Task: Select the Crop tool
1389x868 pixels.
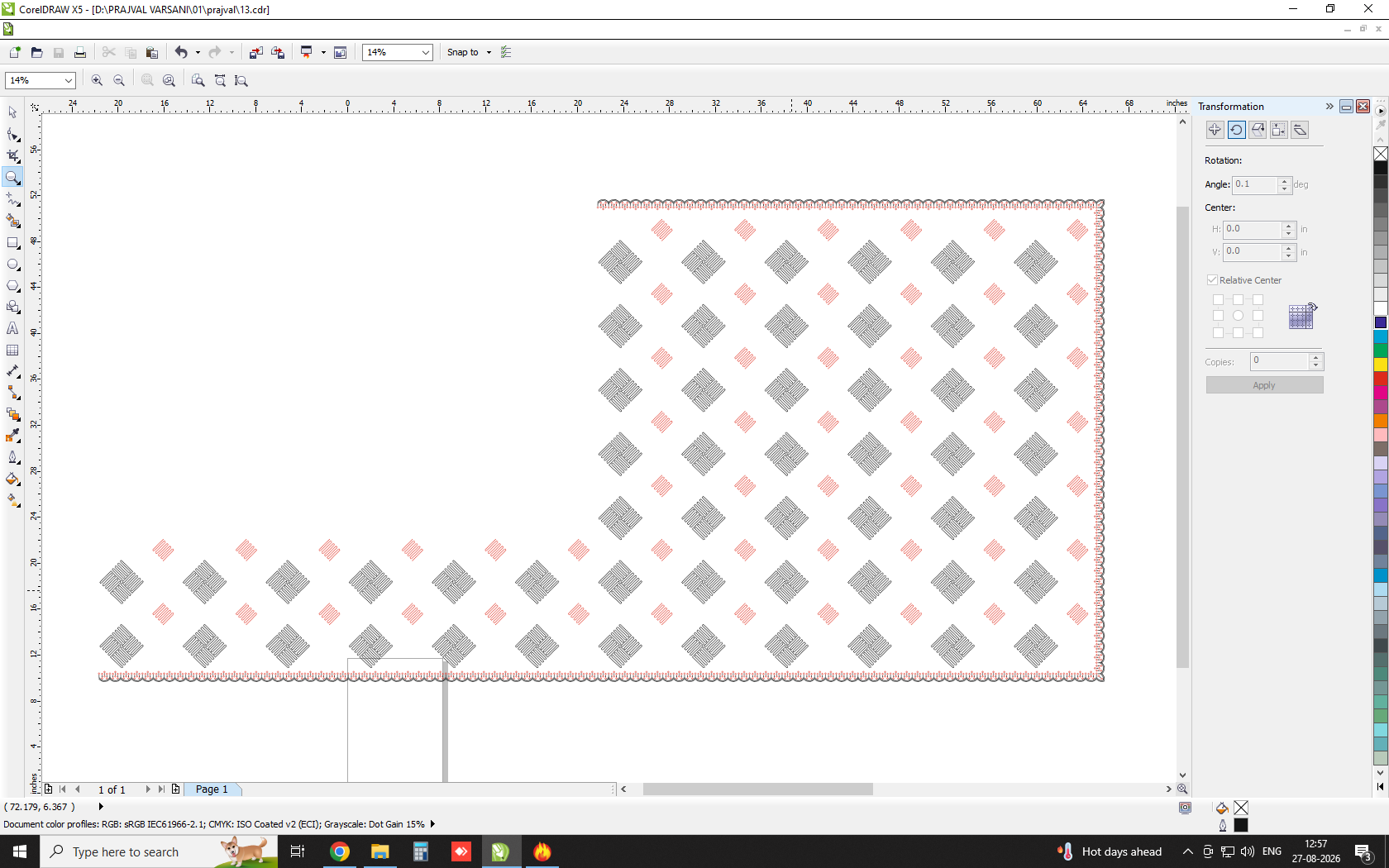Action: click(x=12, y=155)
